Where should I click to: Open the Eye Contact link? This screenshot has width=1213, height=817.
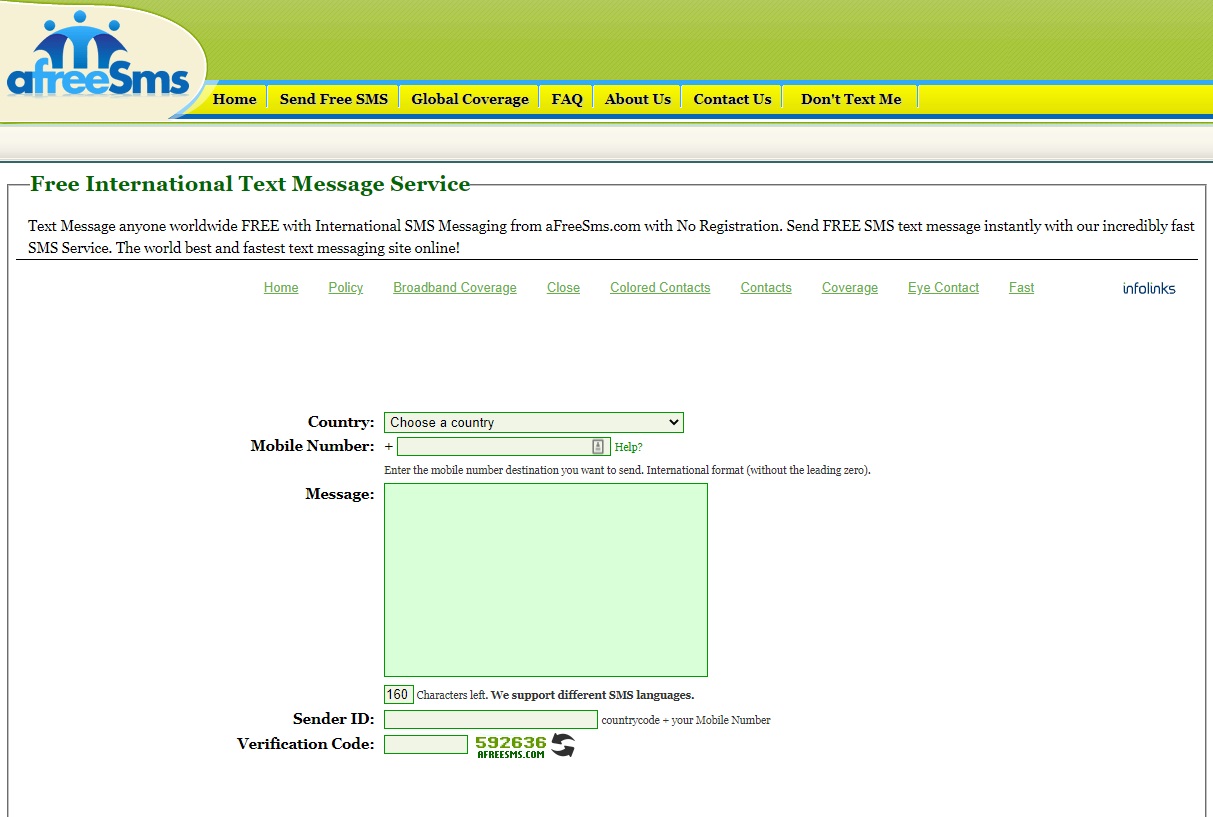coord(943,288)
